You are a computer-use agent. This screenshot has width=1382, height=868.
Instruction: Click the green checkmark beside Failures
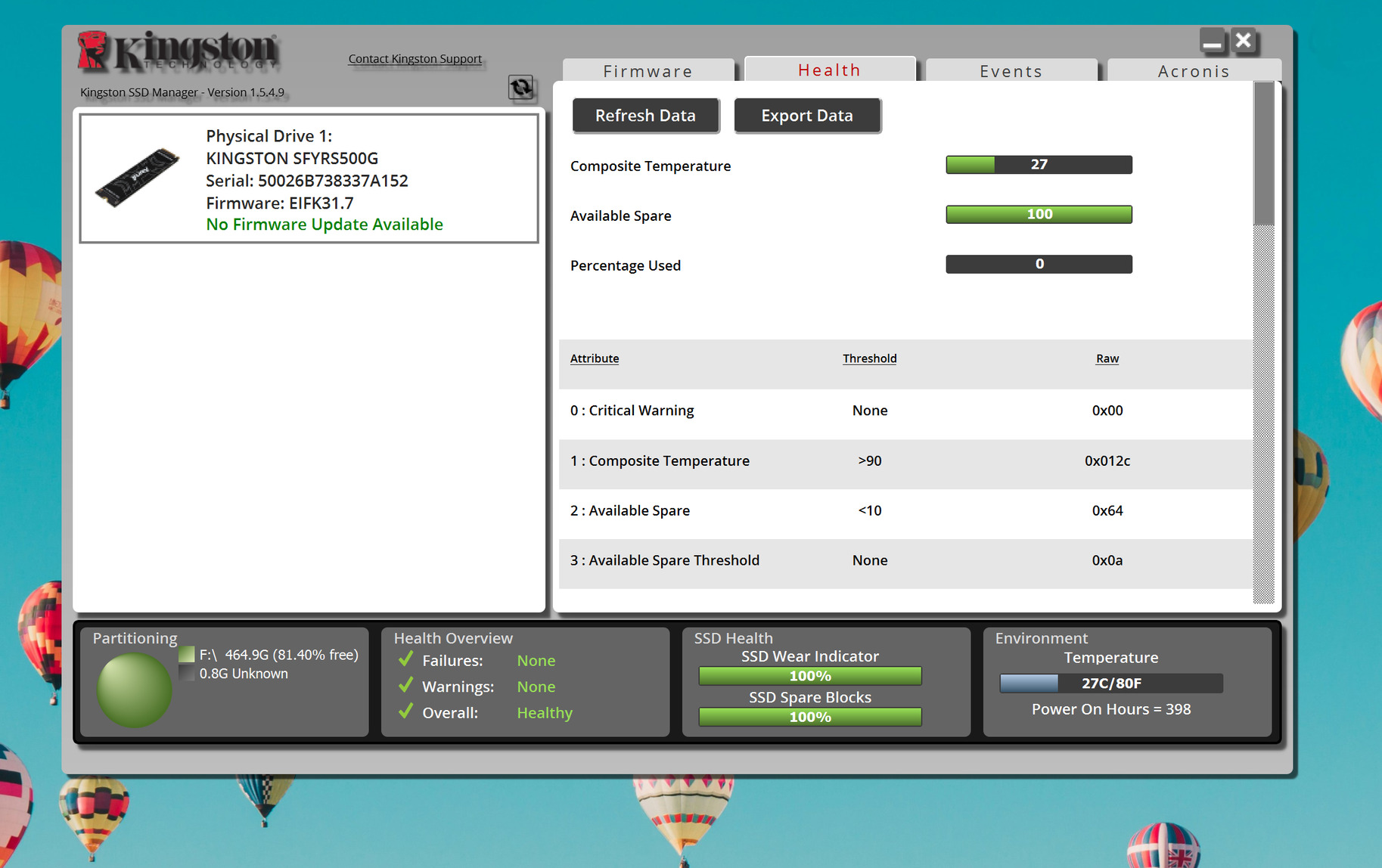405,659
